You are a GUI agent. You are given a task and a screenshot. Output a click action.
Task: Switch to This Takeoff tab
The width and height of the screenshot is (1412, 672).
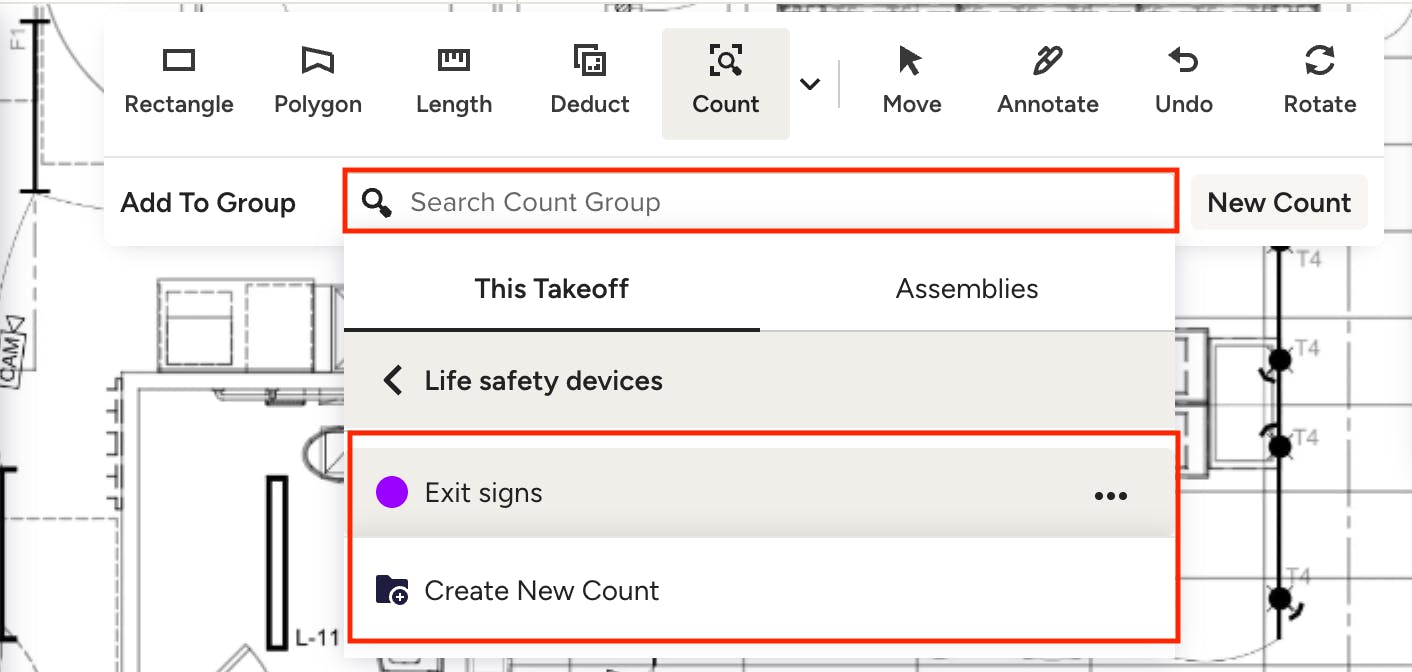tap(552, 289)
